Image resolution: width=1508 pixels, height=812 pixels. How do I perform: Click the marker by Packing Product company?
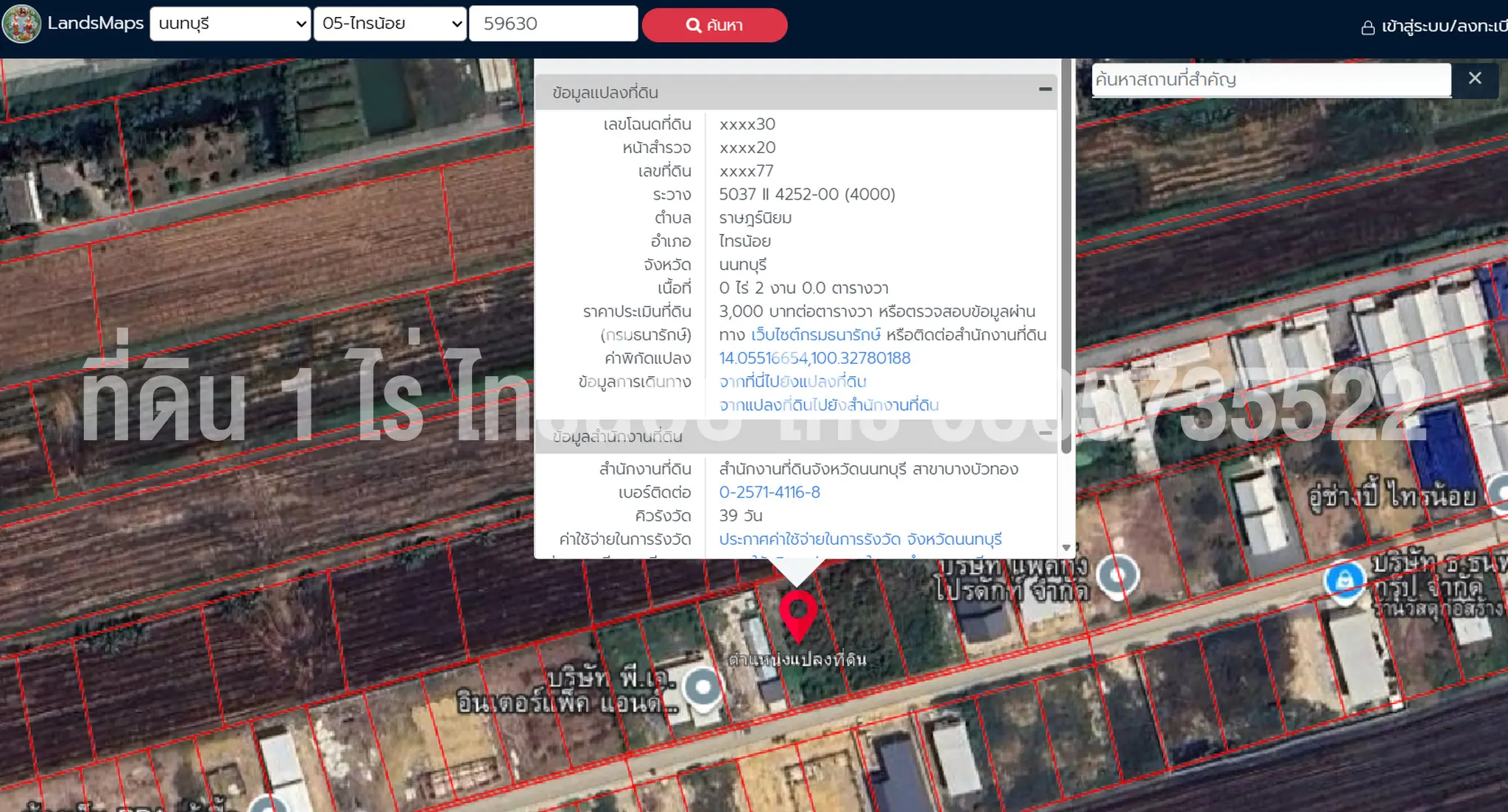[1117, 575]
